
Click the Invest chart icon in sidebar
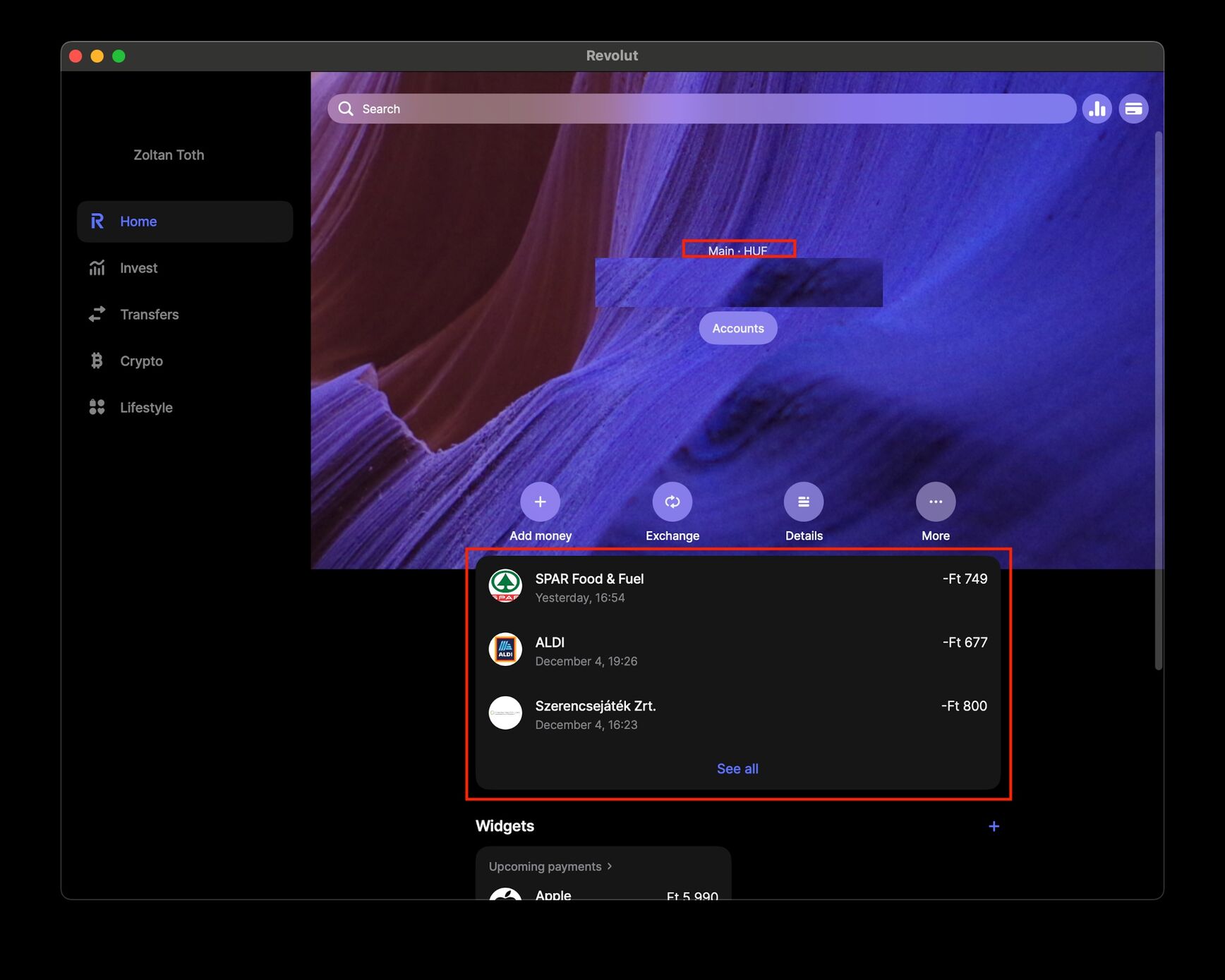(x=97, y=268)
